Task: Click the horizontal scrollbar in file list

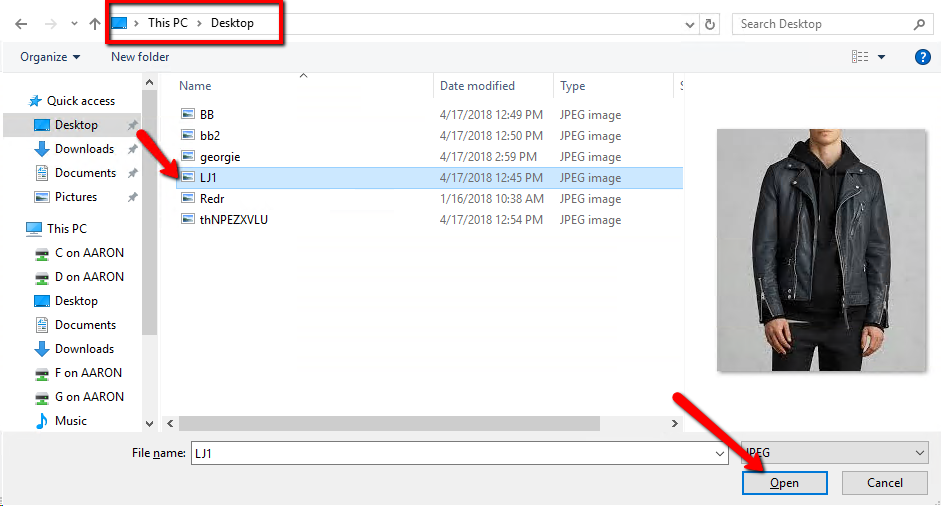Action: tap(420, 424)
